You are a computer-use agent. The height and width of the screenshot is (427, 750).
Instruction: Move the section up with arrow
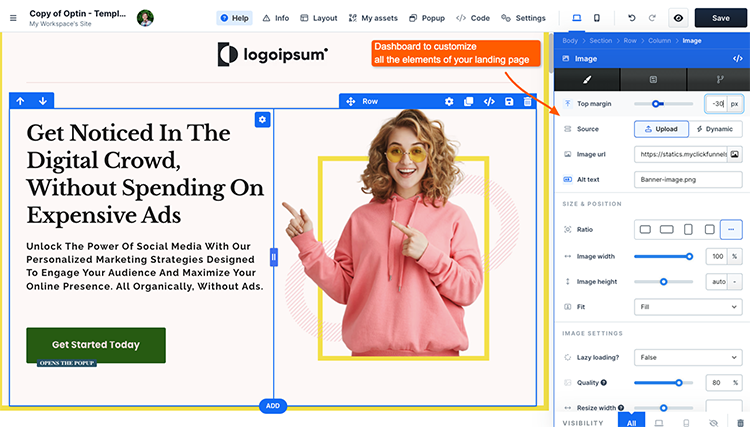[20, 101]
